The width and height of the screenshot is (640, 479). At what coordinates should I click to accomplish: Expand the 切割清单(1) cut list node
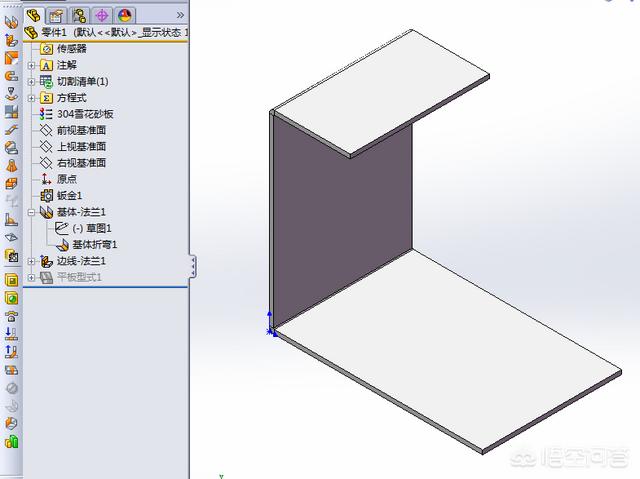31,81
